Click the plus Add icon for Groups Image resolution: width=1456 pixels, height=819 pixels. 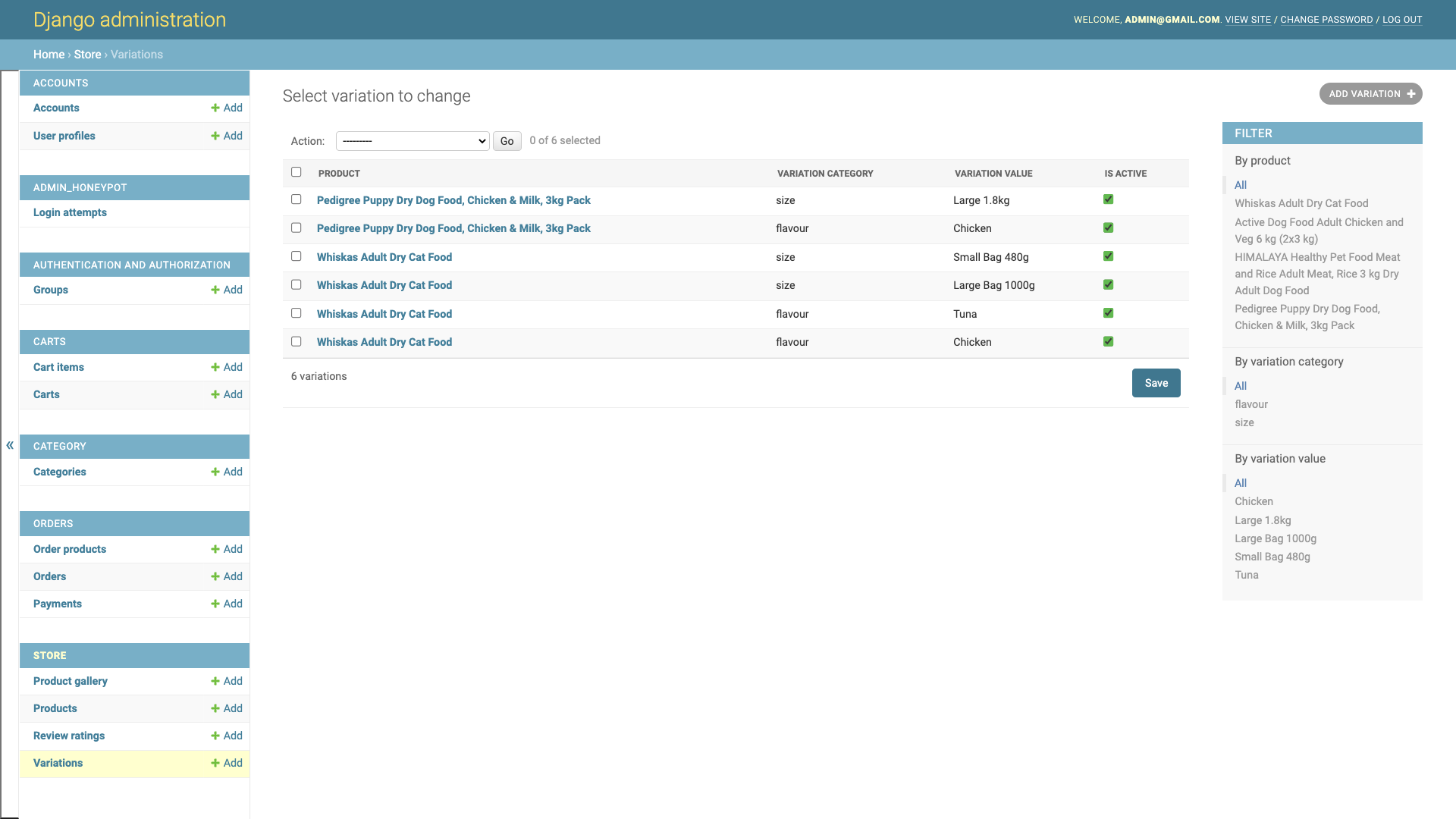point(227,290)
